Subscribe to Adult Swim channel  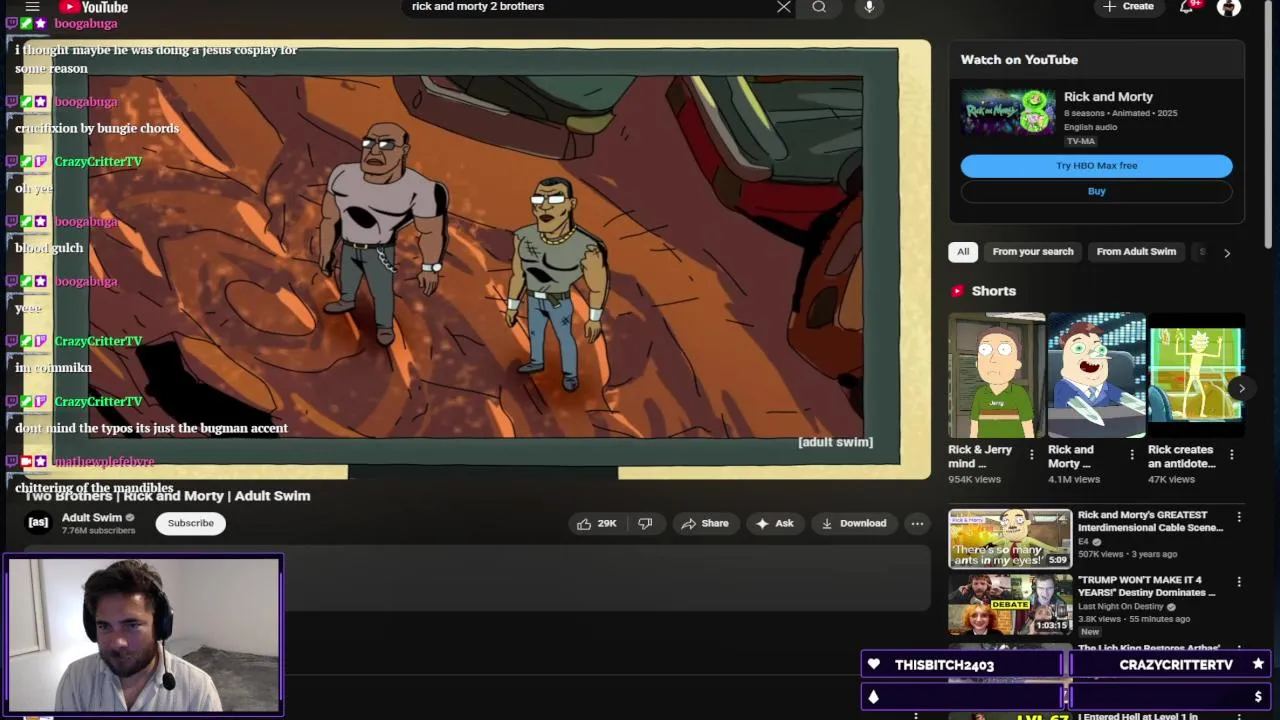coord(190,523)
